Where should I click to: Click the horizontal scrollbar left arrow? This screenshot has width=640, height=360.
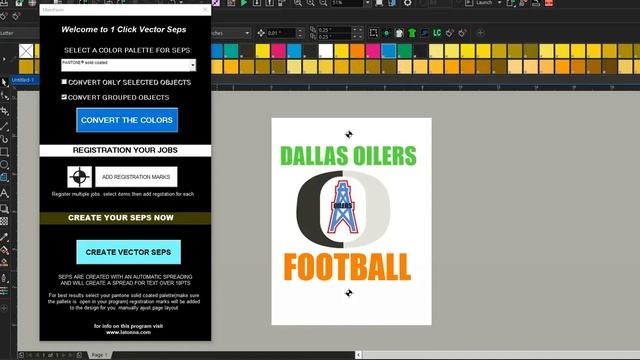(x=358, y=355)
